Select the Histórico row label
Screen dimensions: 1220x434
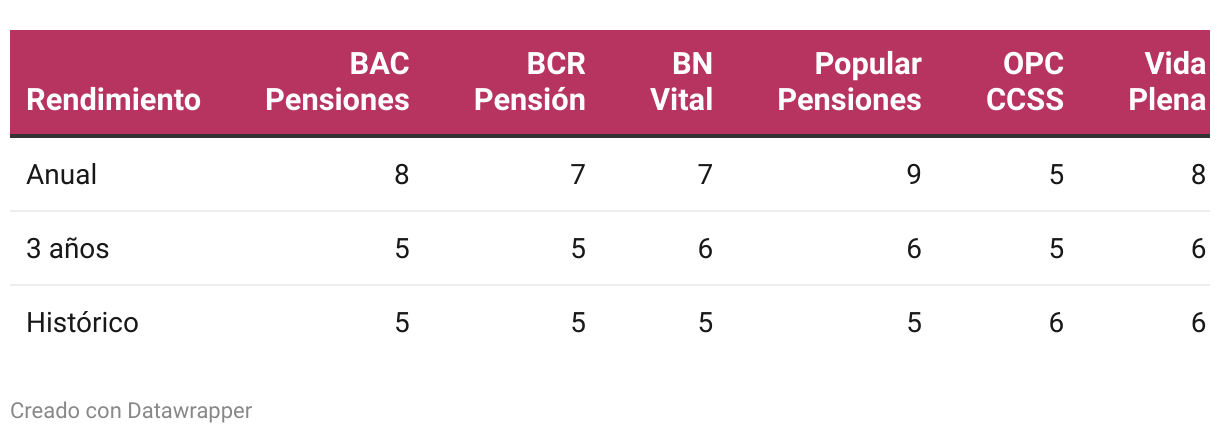point(82,322)
